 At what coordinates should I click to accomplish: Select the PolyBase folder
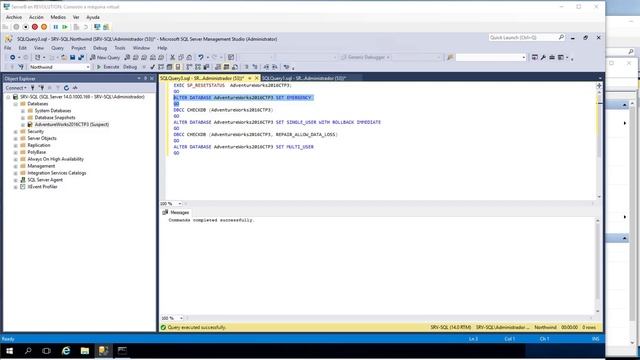[36, 152]
